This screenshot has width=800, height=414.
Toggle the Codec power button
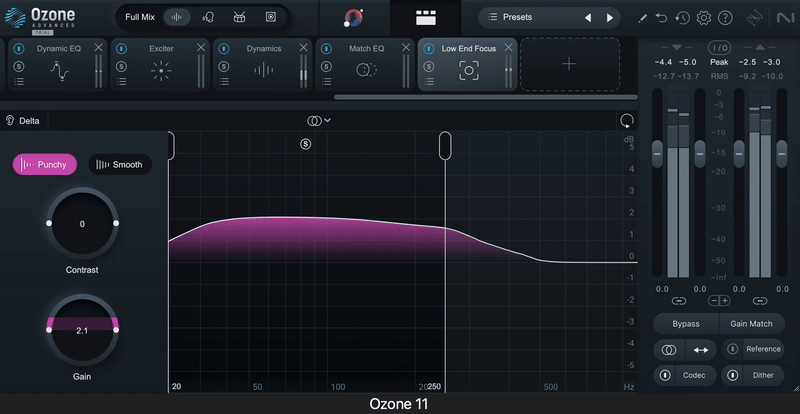pyautogui.click(x=665, y=375)
